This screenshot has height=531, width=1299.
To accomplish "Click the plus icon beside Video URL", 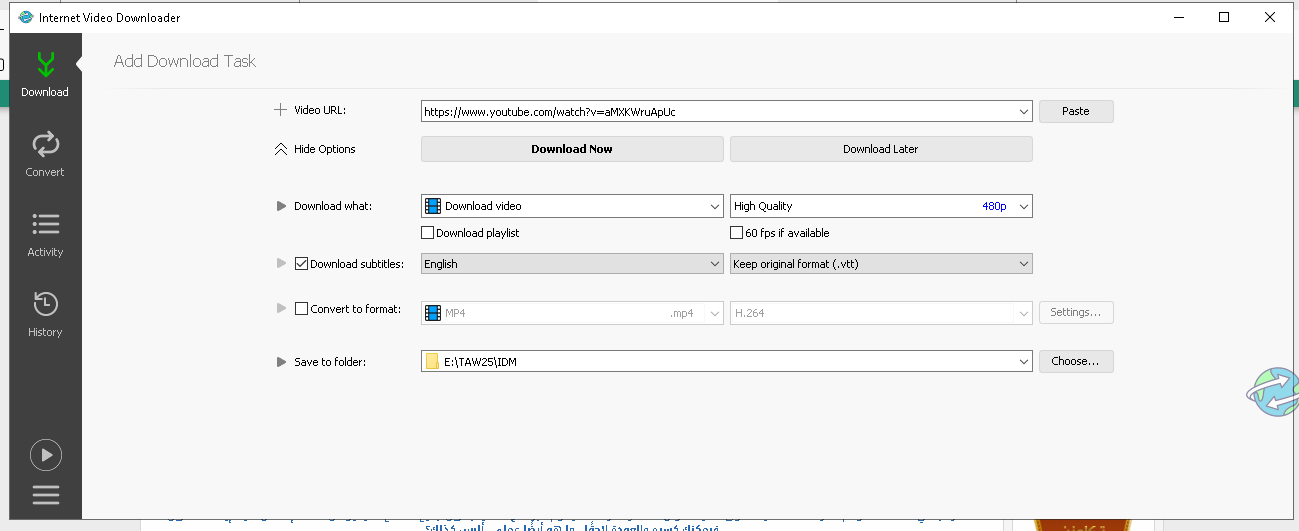I will 280,111.
